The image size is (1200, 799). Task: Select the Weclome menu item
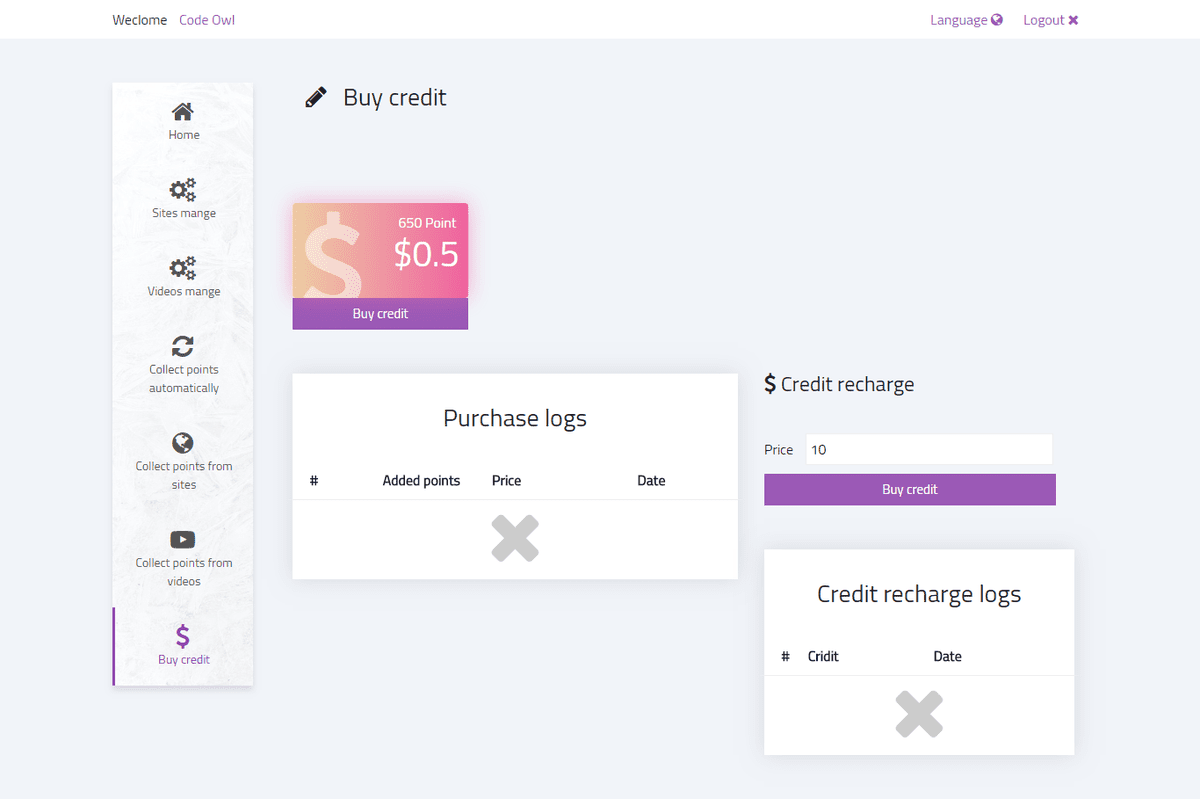pos(139,19)
